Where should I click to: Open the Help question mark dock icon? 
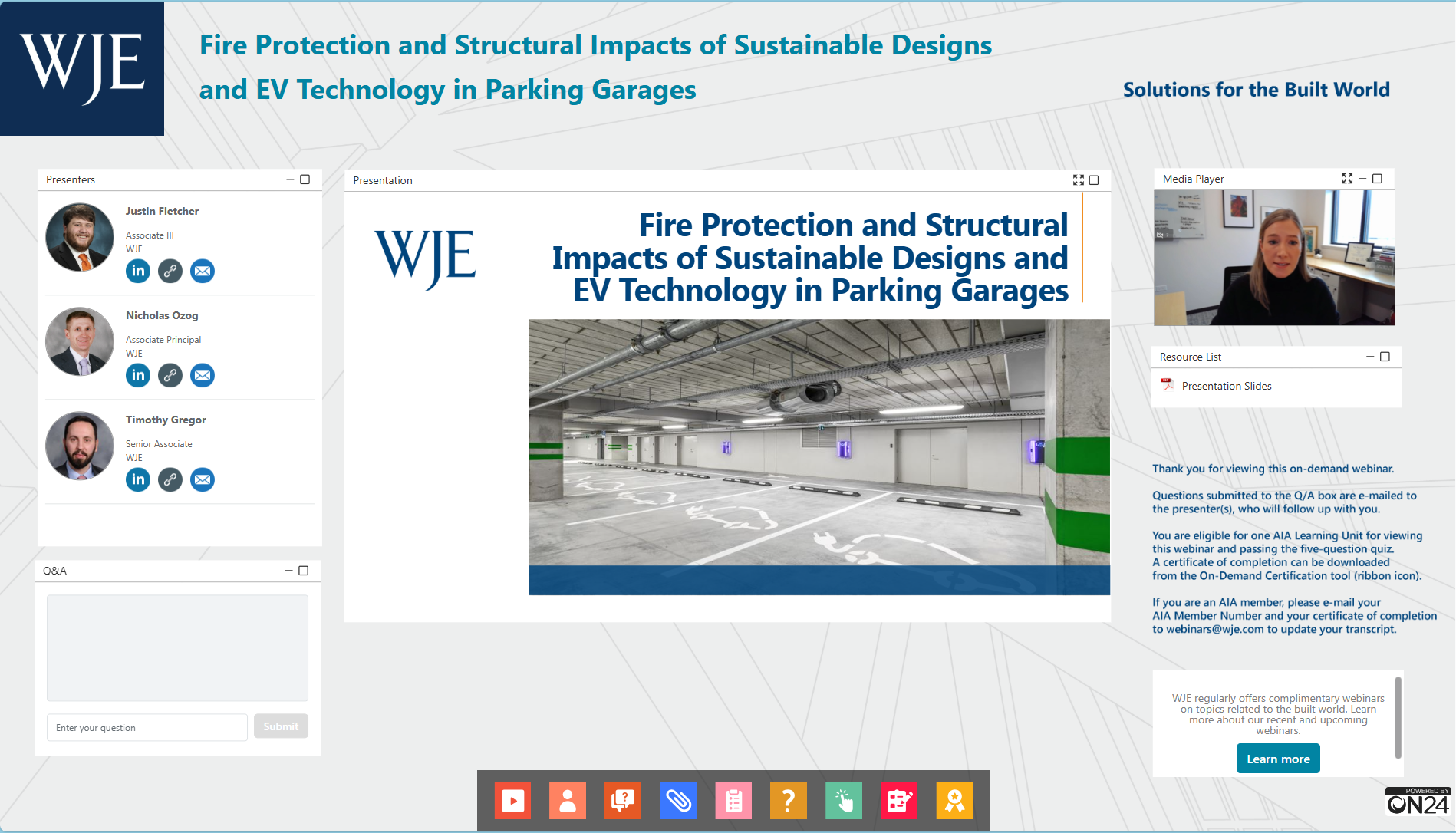point(789,801)
